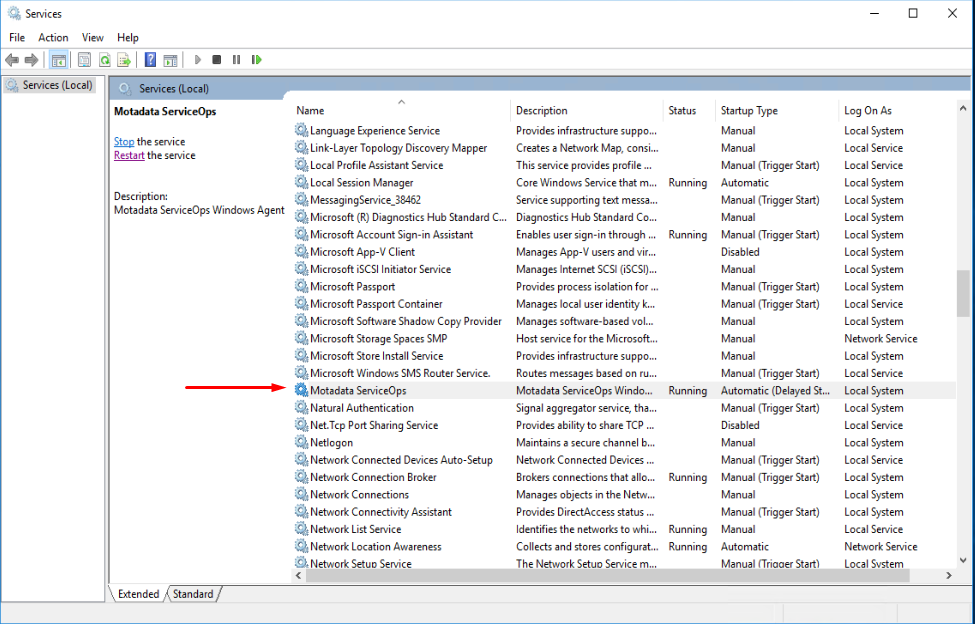Click the Stop the service link

tap(124, 142)
